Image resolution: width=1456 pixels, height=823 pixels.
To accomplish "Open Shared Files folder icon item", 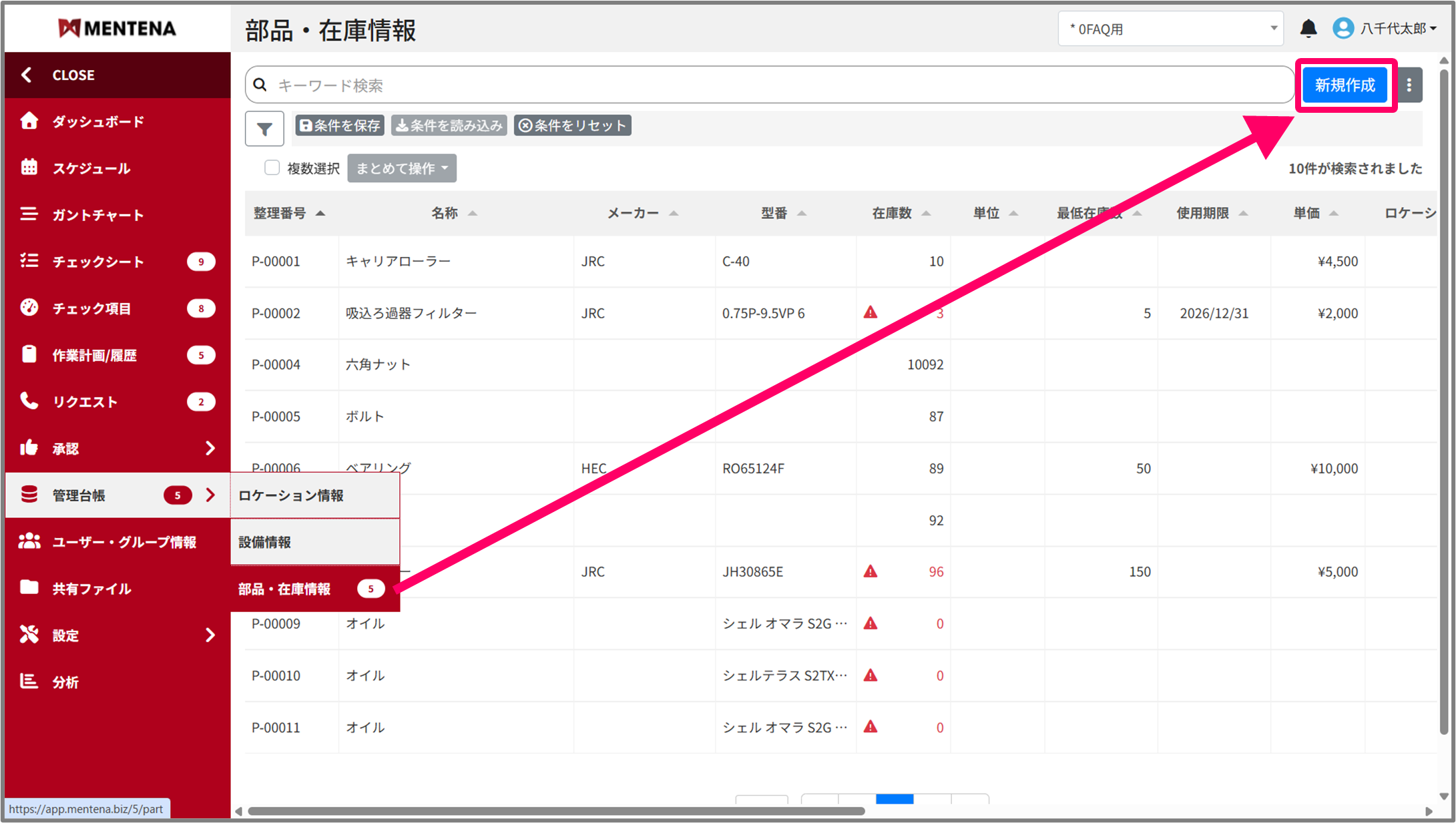I will [x=29, y=587].
